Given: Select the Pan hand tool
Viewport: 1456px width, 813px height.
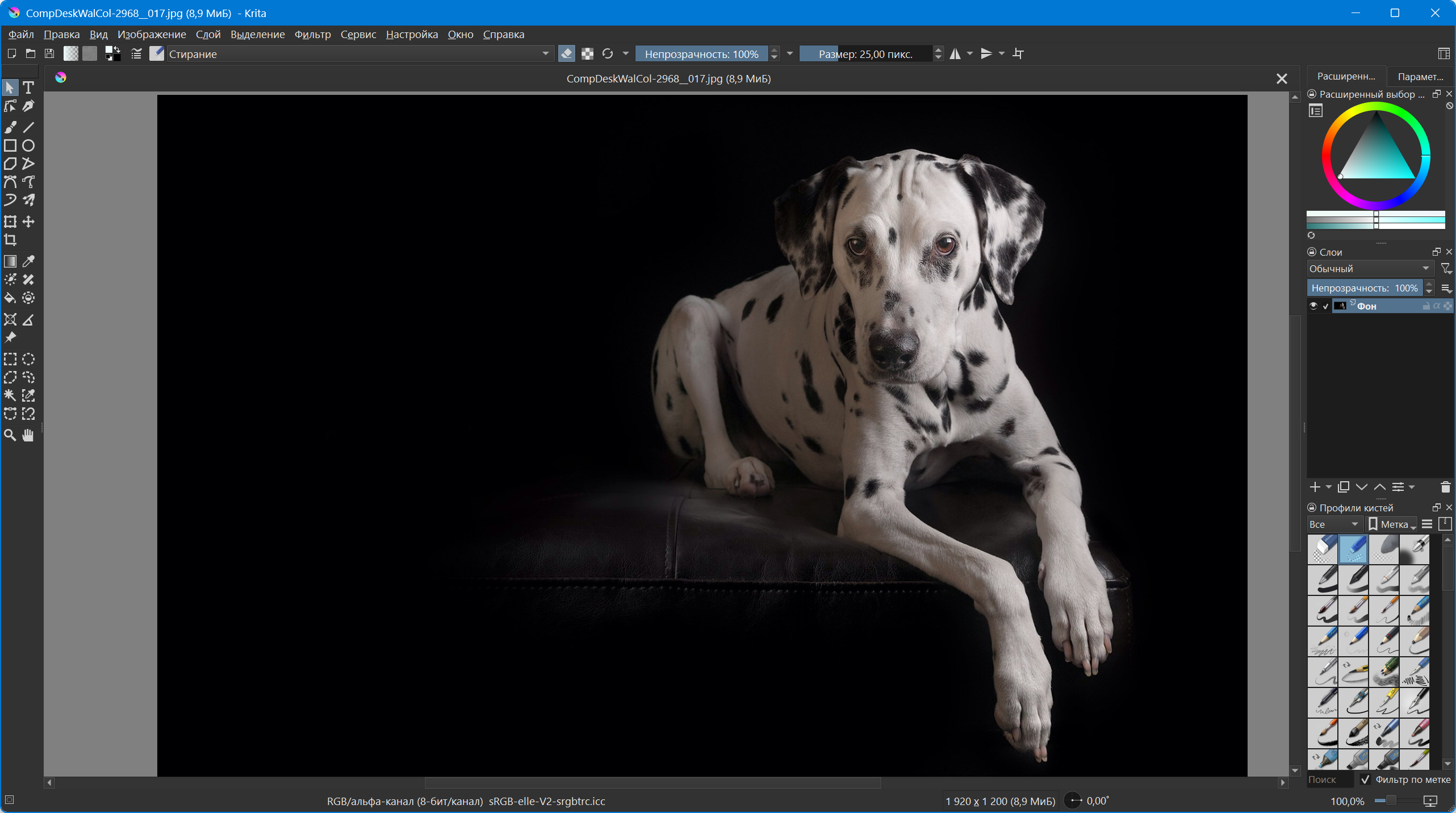Looking at the screenshot, I should click(x=28, y=435).
